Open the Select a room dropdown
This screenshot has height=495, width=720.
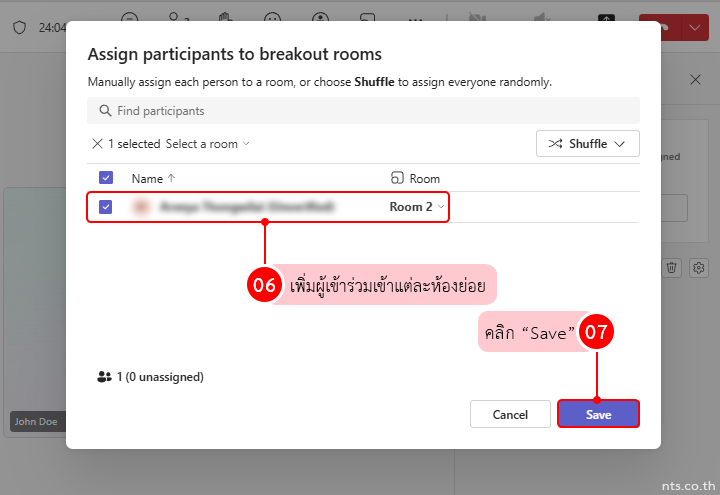207,144
